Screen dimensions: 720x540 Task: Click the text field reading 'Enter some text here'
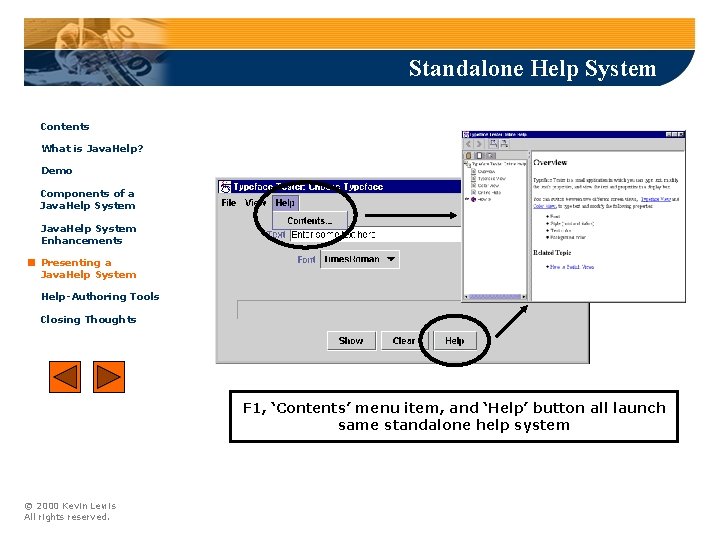(375, 235)
